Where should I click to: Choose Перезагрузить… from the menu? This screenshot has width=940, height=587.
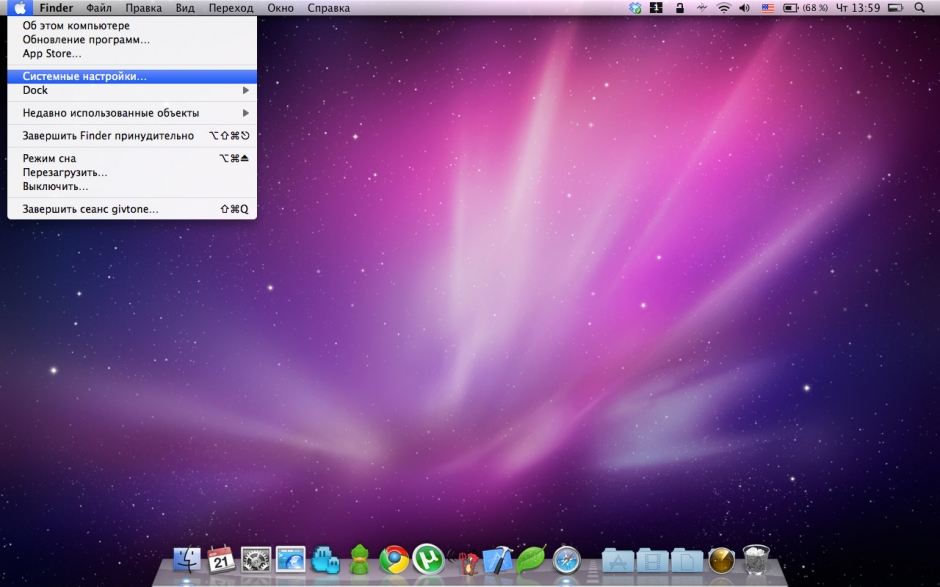point(132,172)
